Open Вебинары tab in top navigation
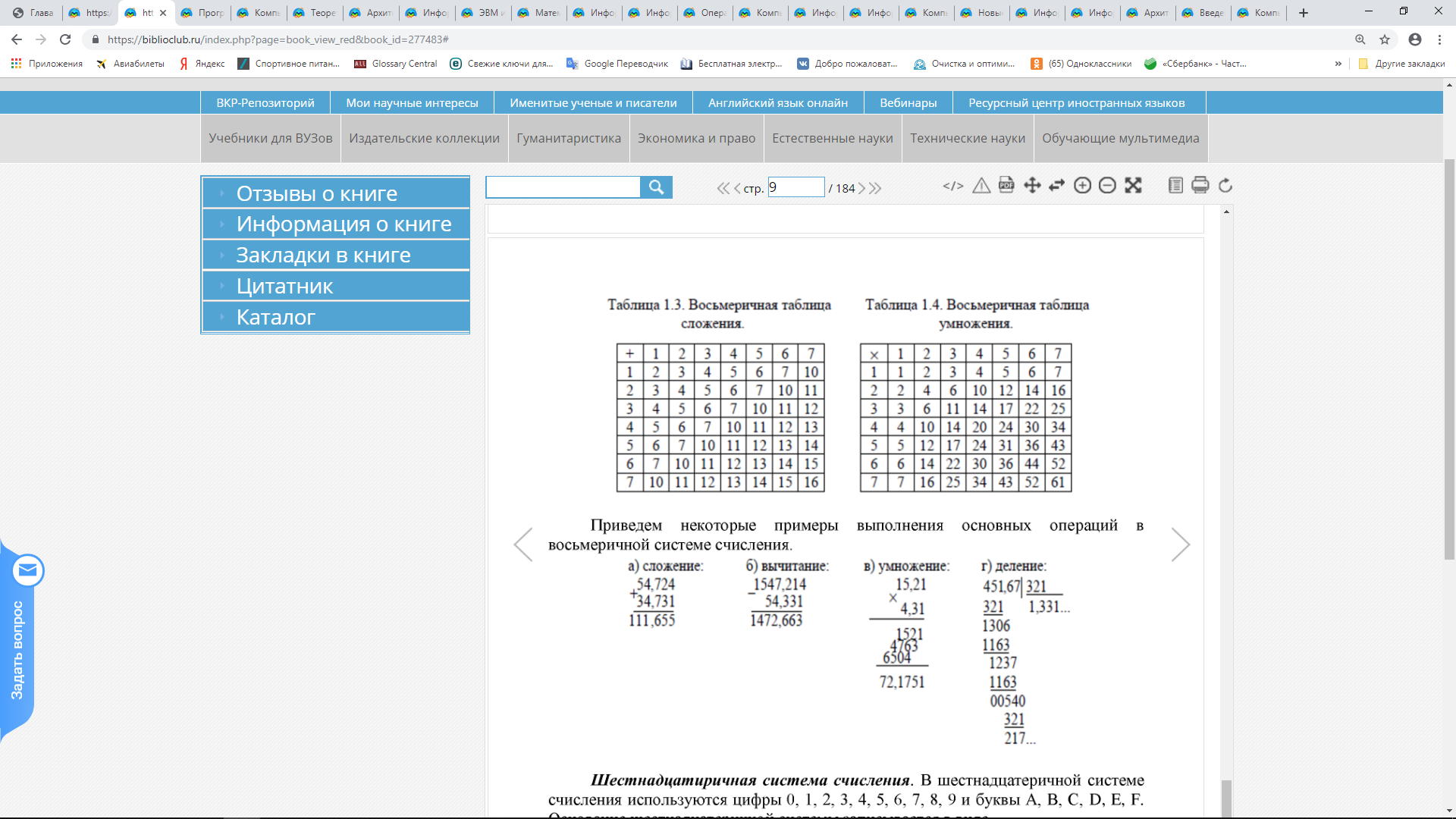The image size is (1456, 819). coord(908,103)
